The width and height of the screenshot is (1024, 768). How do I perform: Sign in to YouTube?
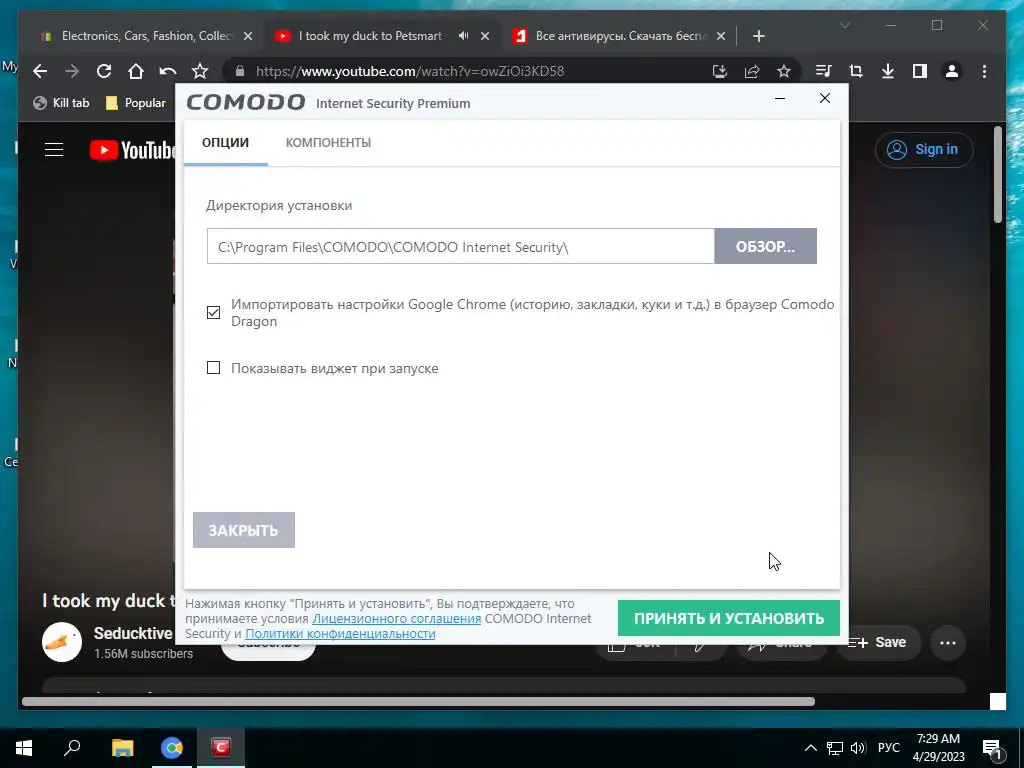point(924,150)
